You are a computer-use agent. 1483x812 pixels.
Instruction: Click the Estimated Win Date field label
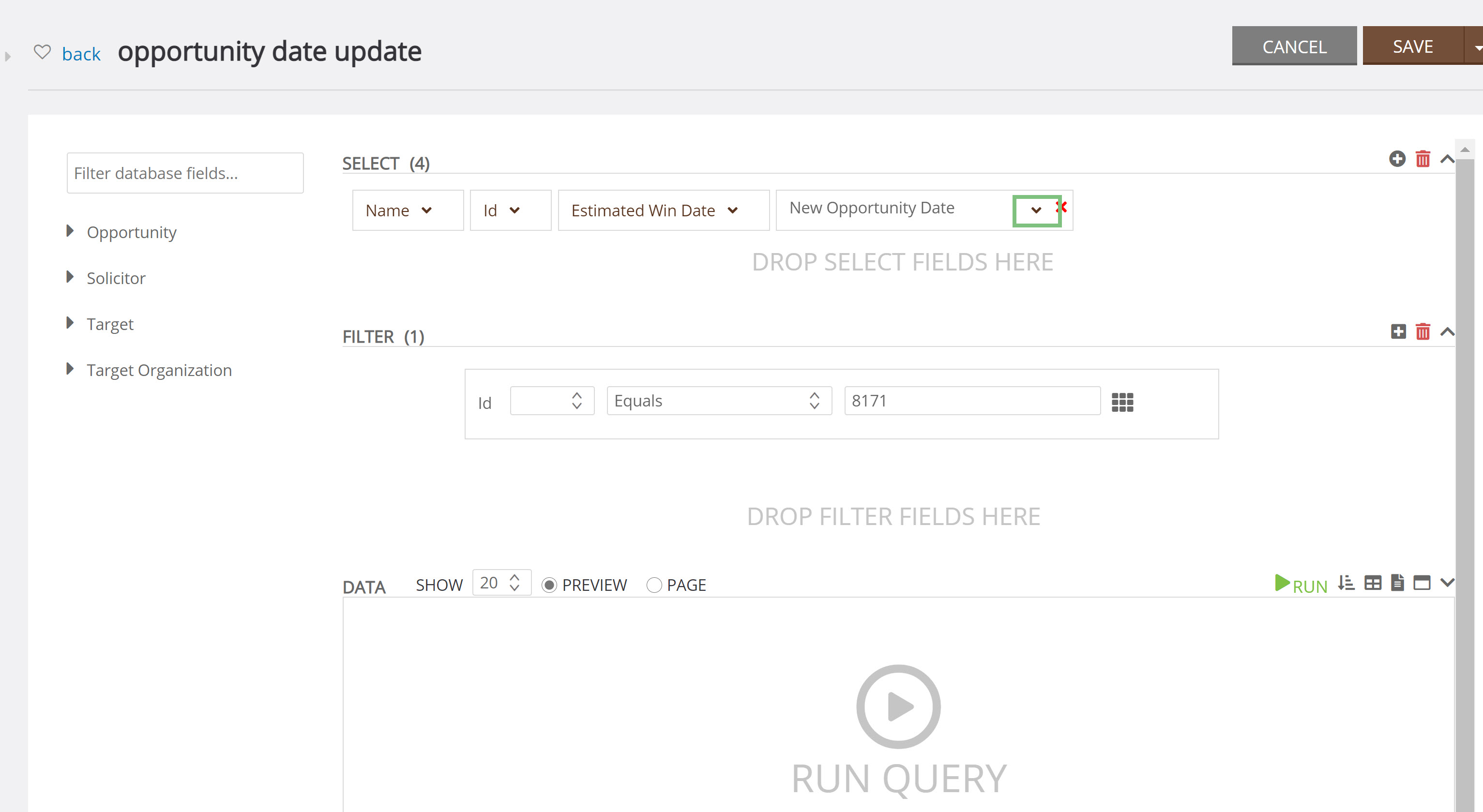(x=643, y=210)
